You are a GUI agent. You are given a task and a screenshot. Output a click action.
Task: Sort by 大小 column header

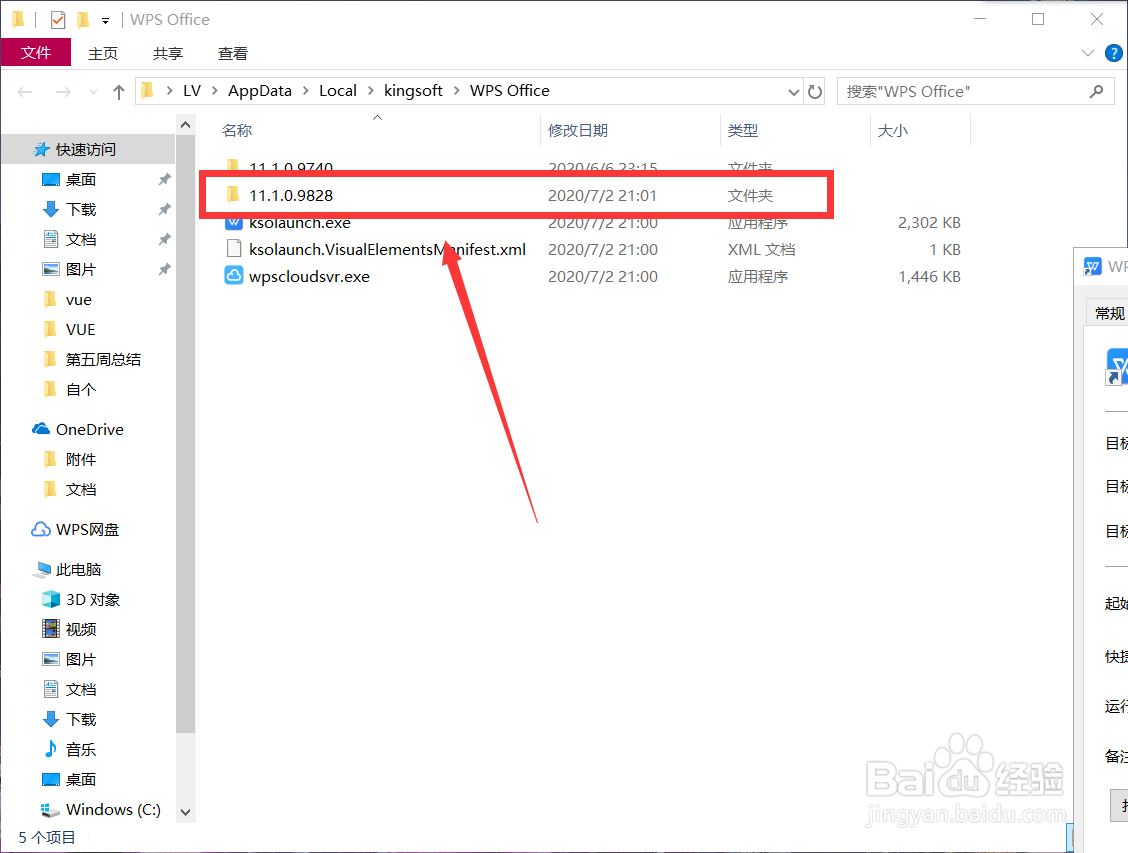click(x=893, y=130)
